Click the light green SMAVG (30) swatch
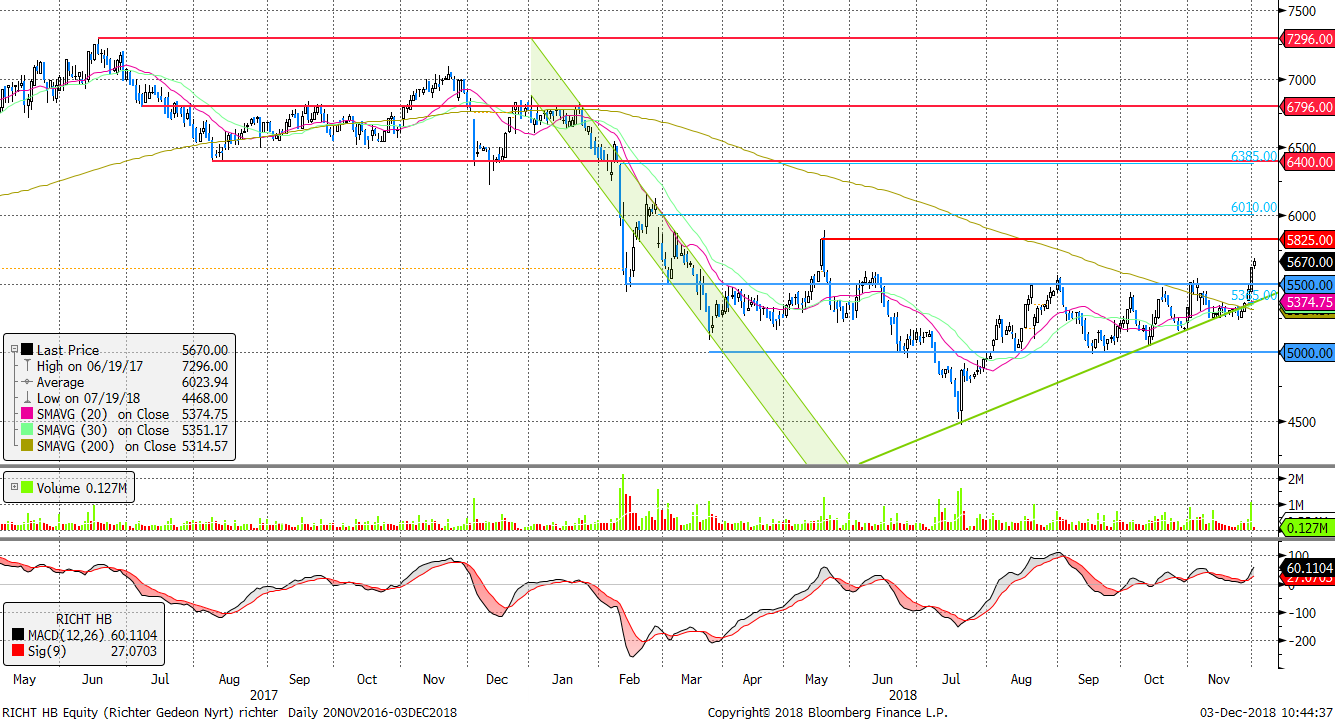Image resolution: width=1335 pixels, height=721 pixels. pyautogui.click(x=27, y=430)
